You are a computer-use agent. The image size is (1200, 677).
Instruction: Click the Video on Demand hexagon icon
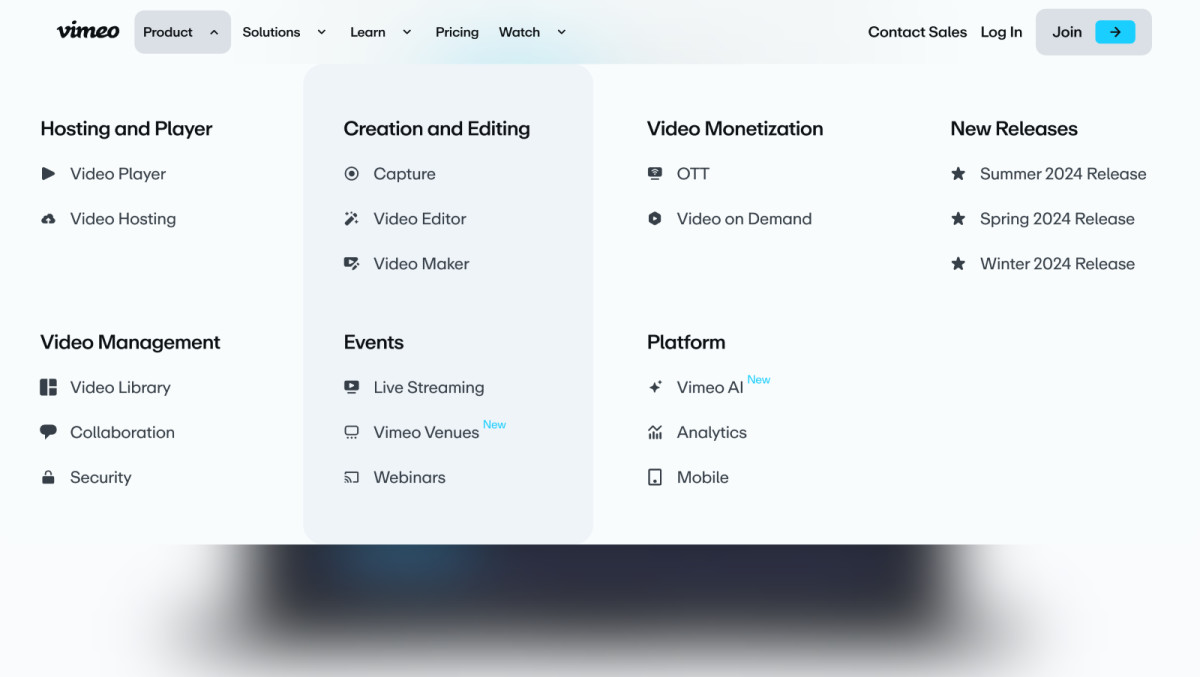(x=655, y=219)
